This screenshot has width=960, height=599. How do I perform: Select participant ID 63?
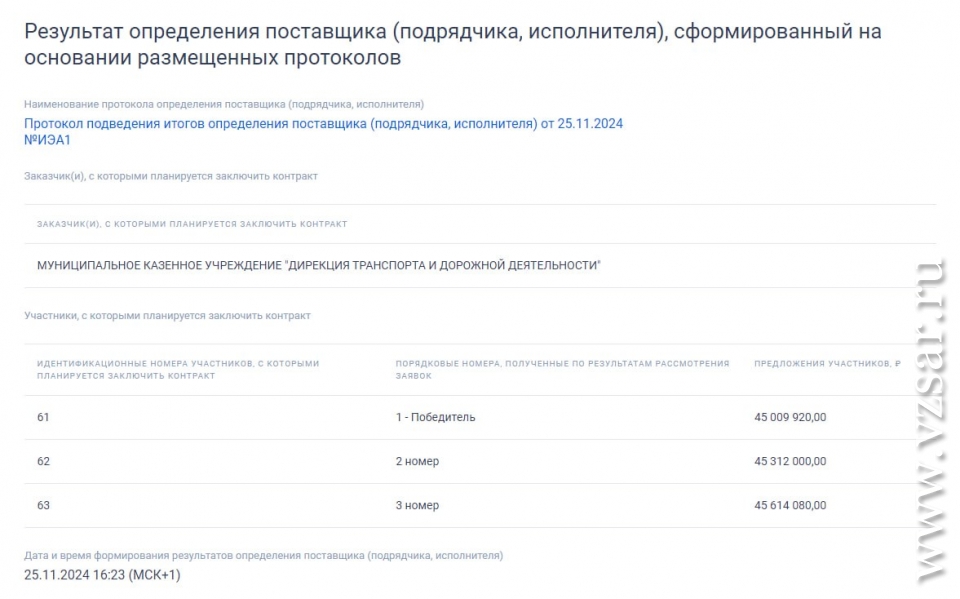click(43, 505)
